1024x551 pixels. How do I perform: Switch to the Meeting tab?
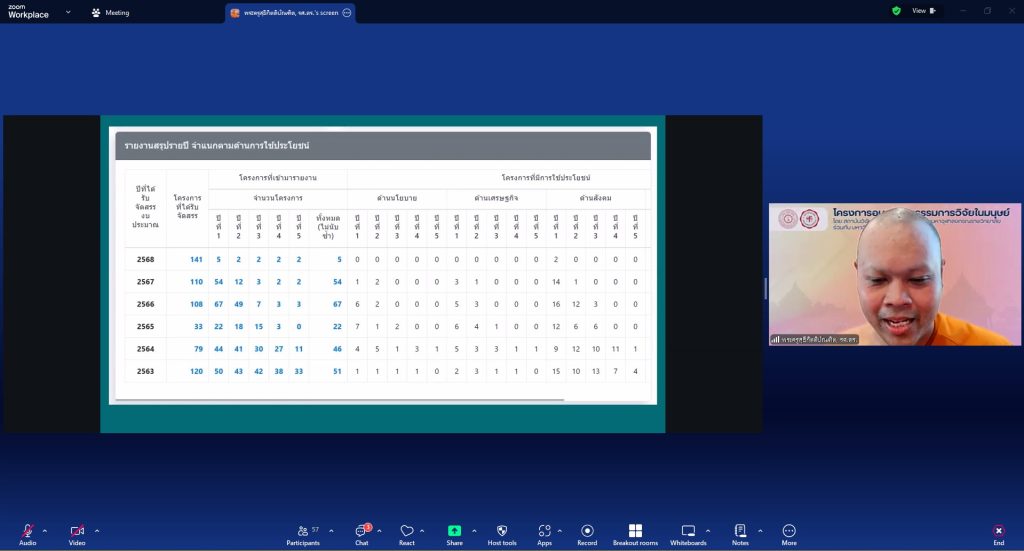pos(110,13)
